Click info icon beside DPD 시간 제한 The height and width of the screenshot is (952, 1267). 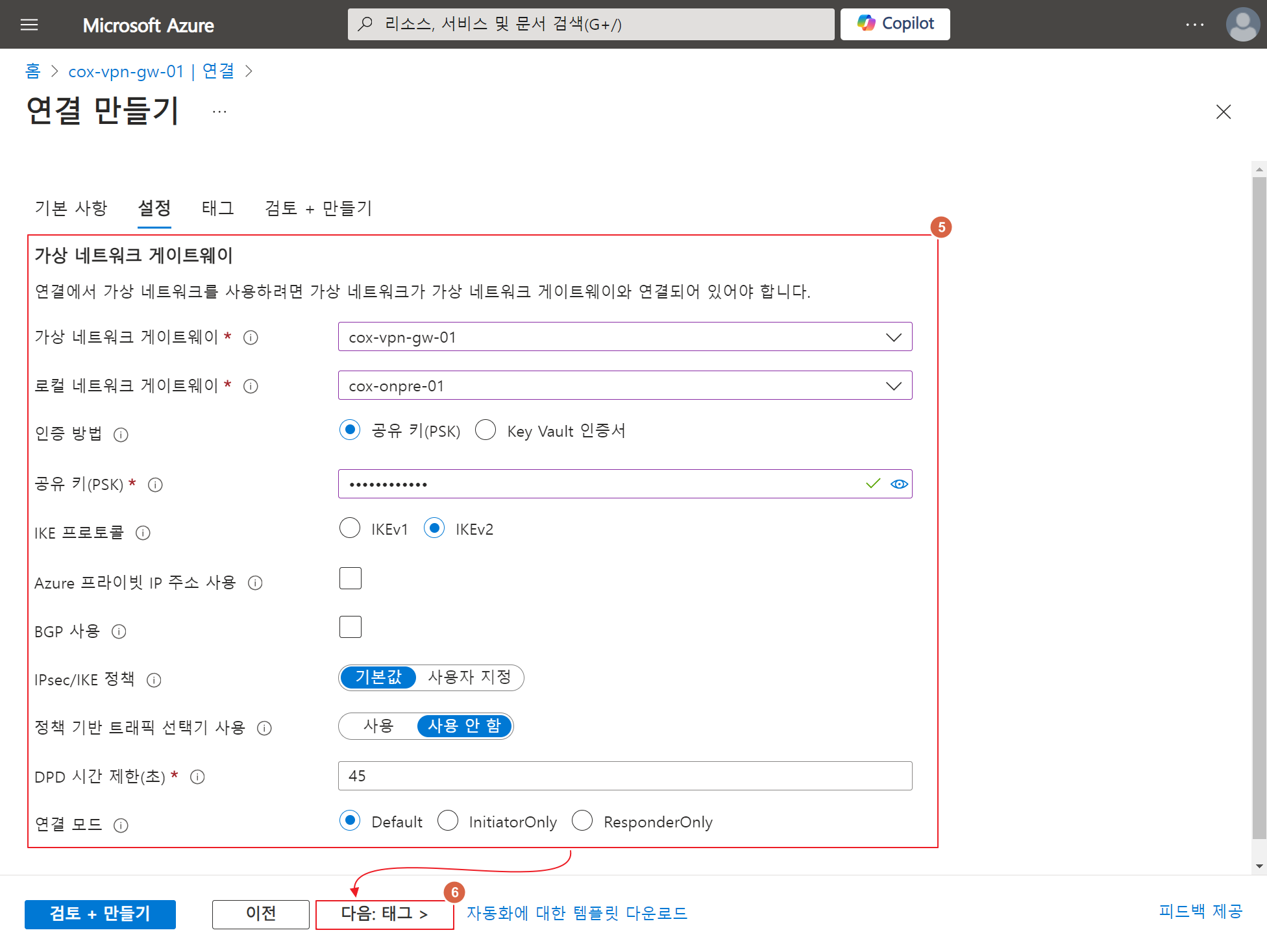tap(197, 777)
